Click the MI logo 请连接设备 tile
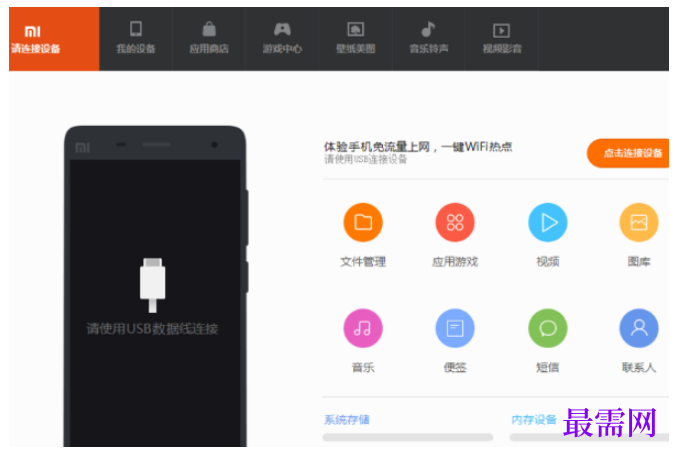Viewport: 675px width, 454px height. pyautogui.click(x=54, y=39)
